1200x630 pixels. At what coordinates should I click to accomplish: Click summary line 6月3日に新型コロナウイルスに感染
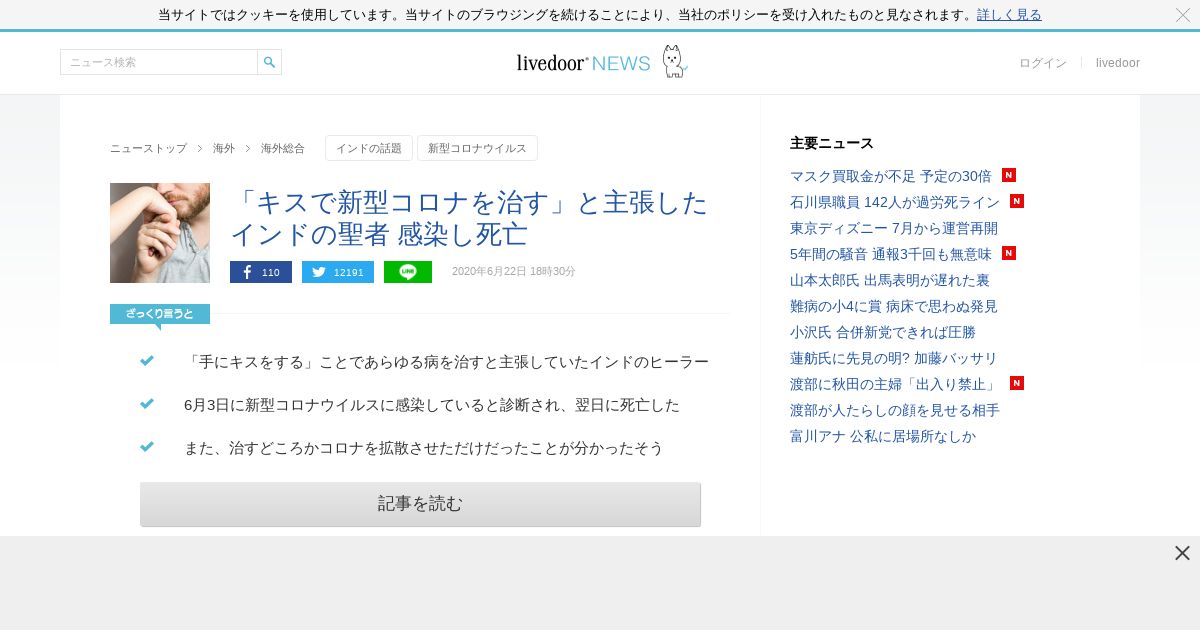(432, 405)
